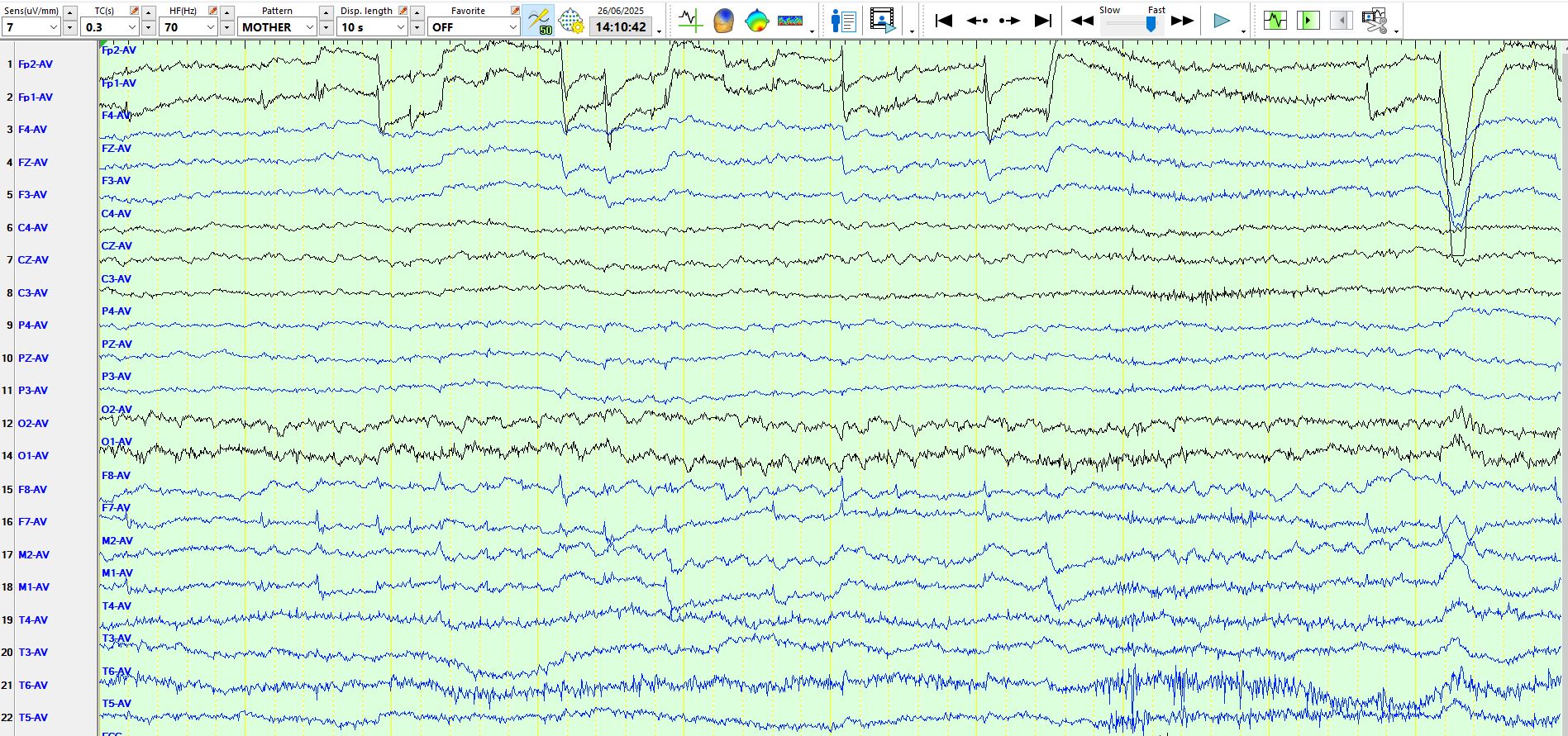Open the Sens(uV/mm) dropdown showing 7
Viewport: 1568px width, 736px height.
31,27
